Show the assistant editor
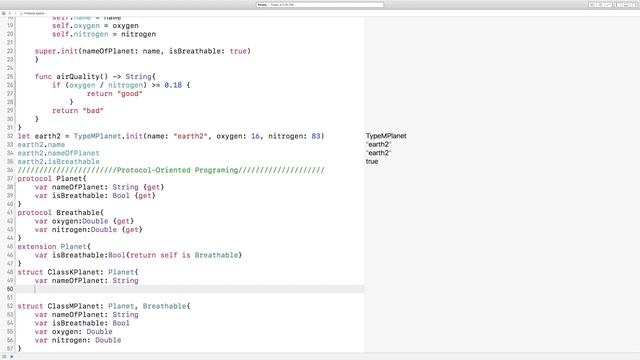 click(600, 5)
